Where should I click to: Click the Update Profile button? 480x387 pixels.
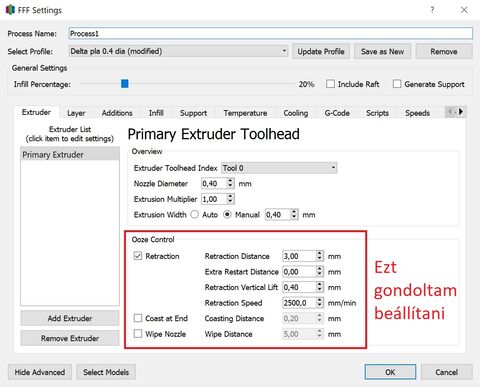click(x=321, y=51)
